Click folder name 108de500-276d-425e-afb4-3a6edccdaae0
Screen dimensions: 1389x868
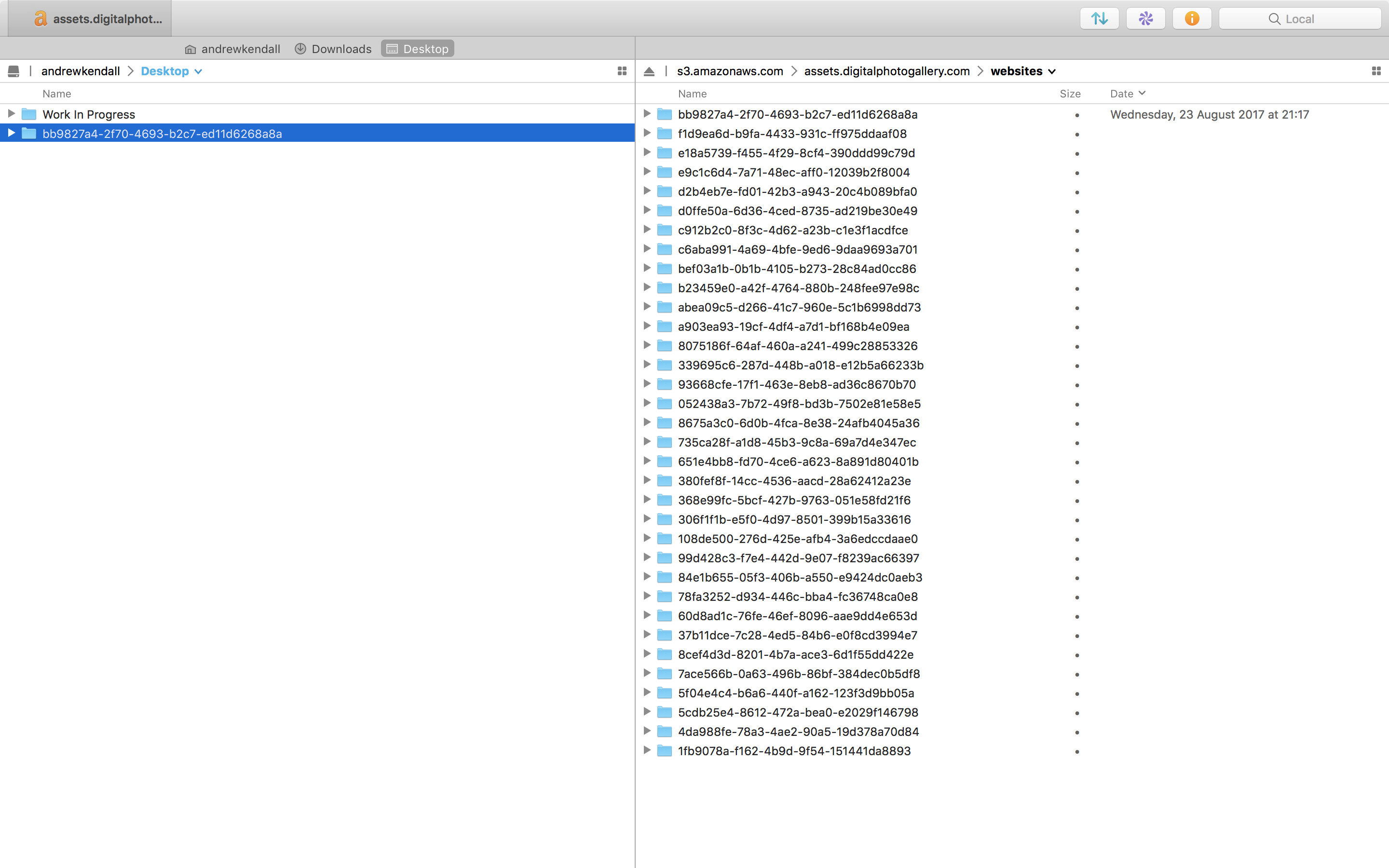click(798, 539)
